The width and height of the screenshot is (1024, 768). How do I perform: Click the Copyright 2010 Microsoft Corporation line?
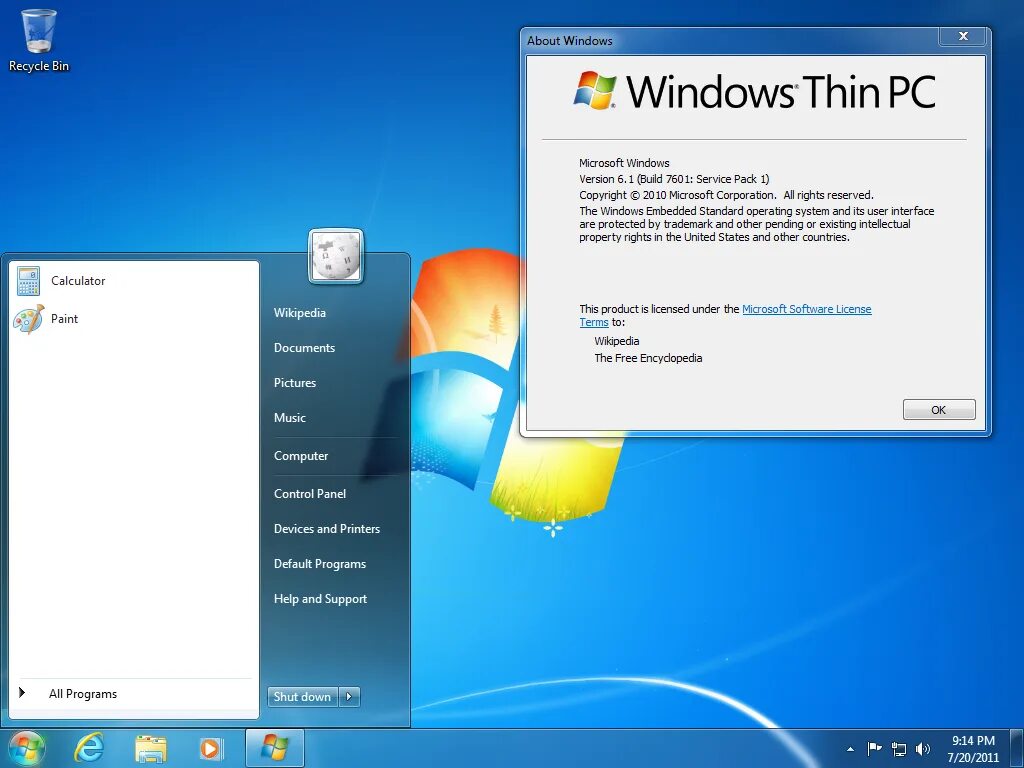[x=726, y=195]
